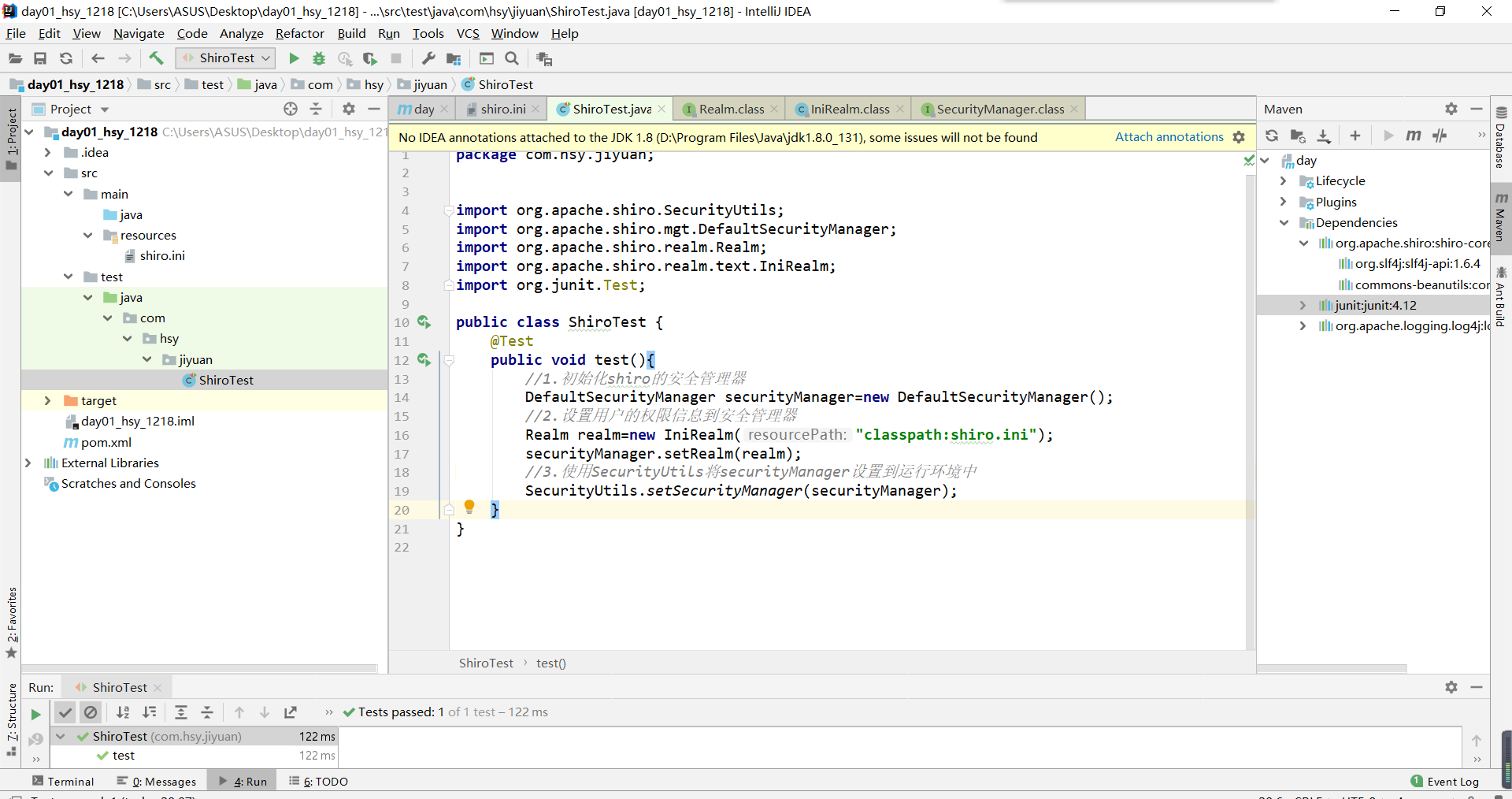The width and height of the screenshot is (1512, 799).
Task: Execute Maven Goal with the m icon
Action: 1414,136
